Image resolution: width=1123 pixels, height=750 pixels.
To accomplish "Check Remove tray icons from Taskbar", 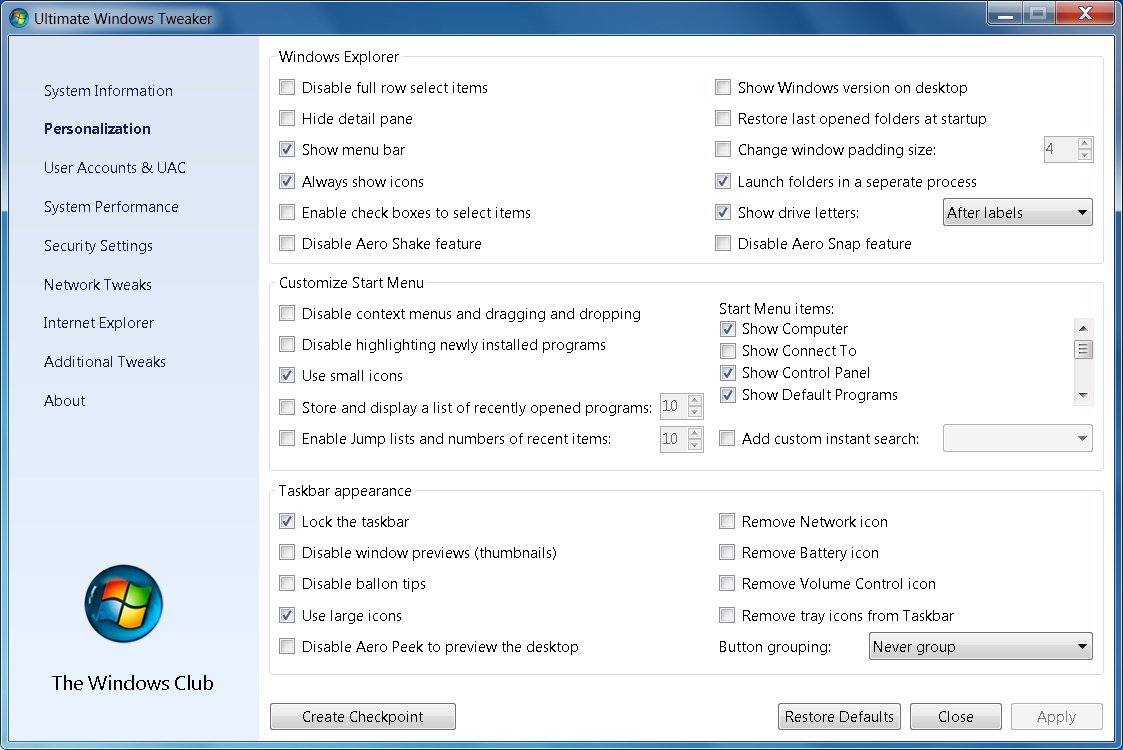I will tap(727, 615).
